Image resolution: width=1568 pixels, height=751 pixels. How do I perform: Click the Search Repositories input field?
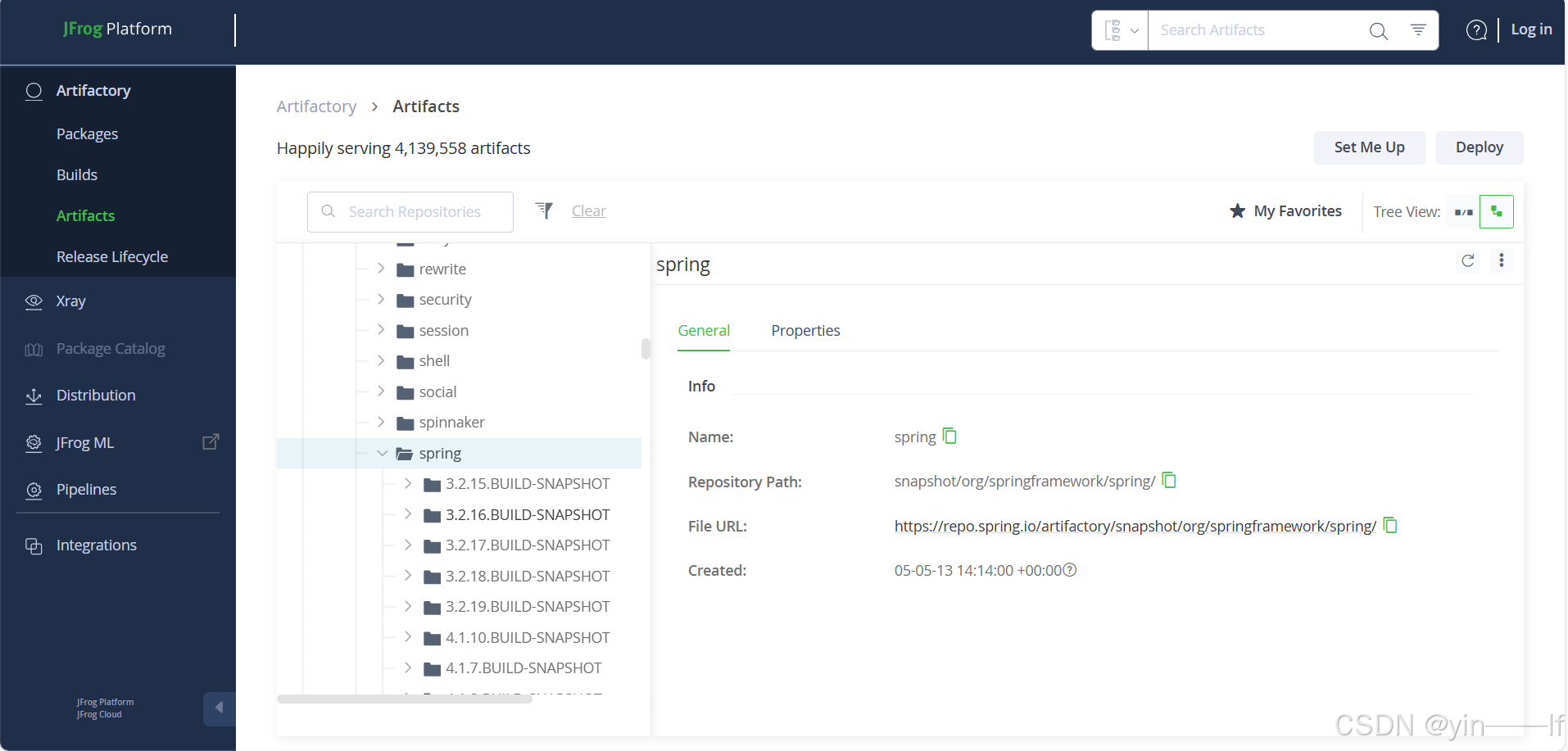click(x=410, y=212)
